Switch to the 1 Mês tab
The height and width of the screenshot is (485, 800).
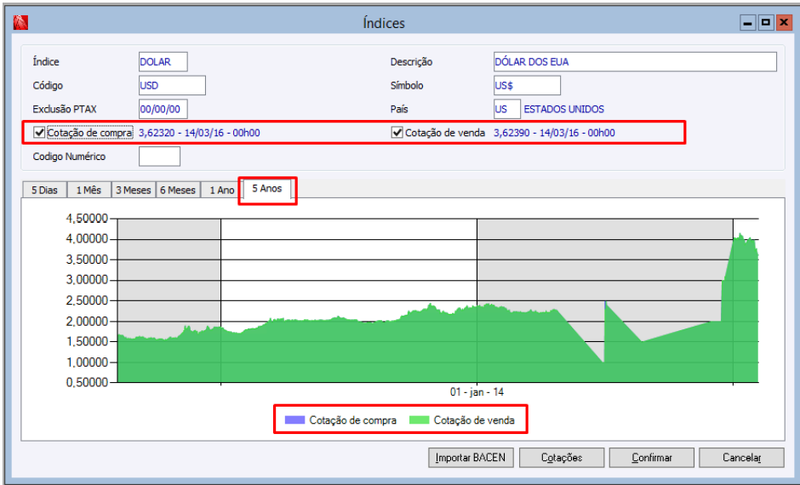(x=89, y=190)
